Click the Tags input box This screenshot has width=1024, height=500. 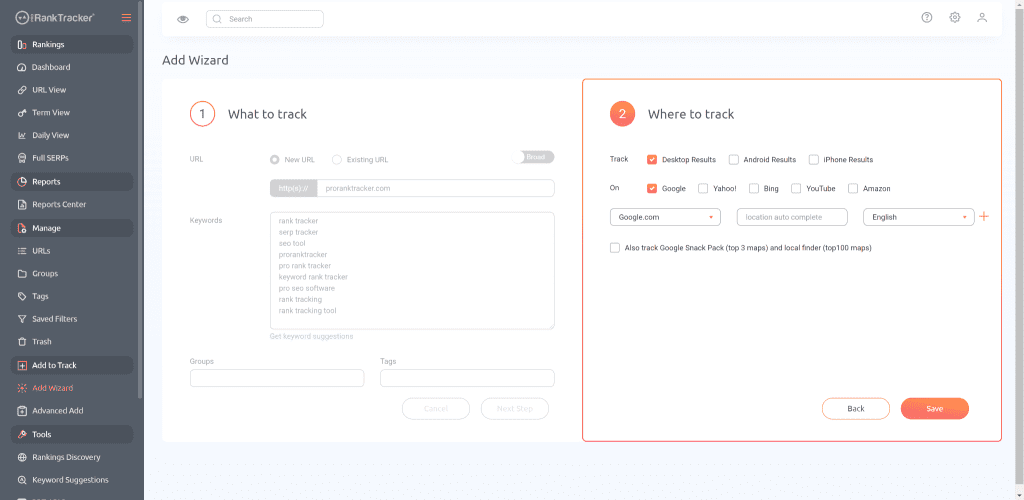pyautogui.click(x=467, y=378)
